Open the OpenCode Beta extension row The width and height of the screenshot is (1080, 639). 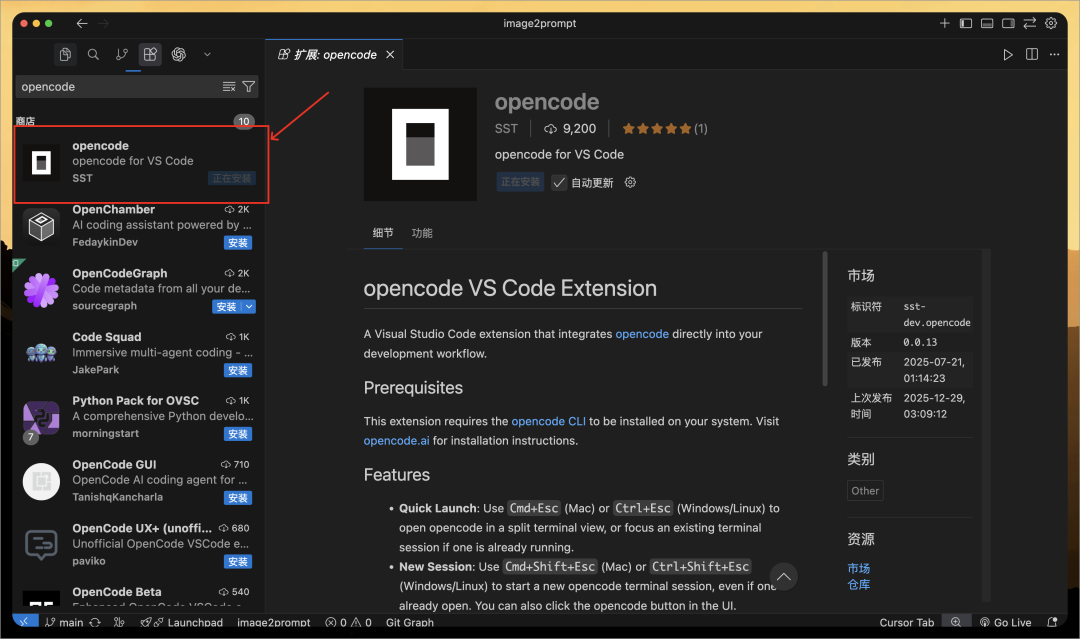[138, 596]
